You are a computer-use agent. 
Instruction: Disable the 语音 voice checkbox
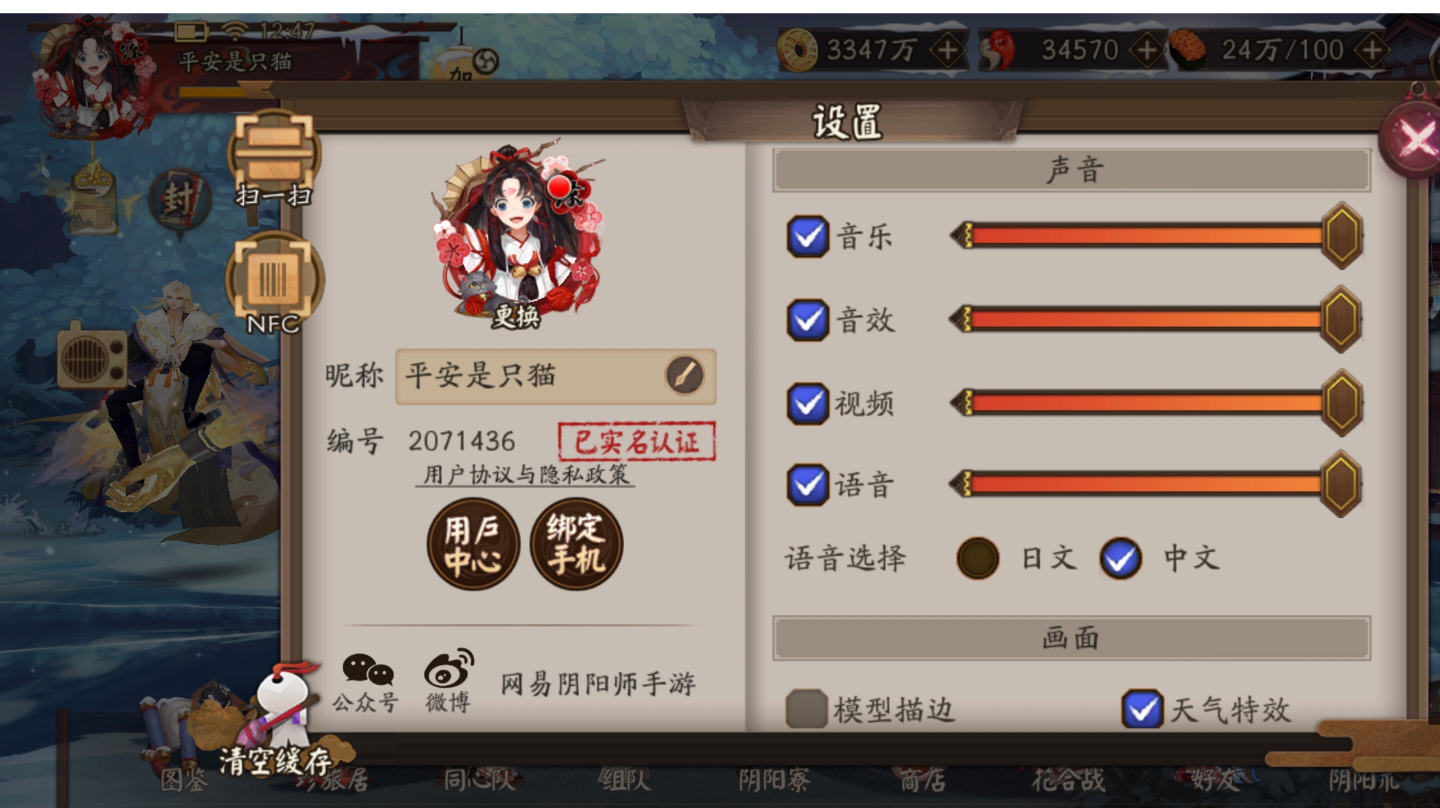tap(808, 485)
